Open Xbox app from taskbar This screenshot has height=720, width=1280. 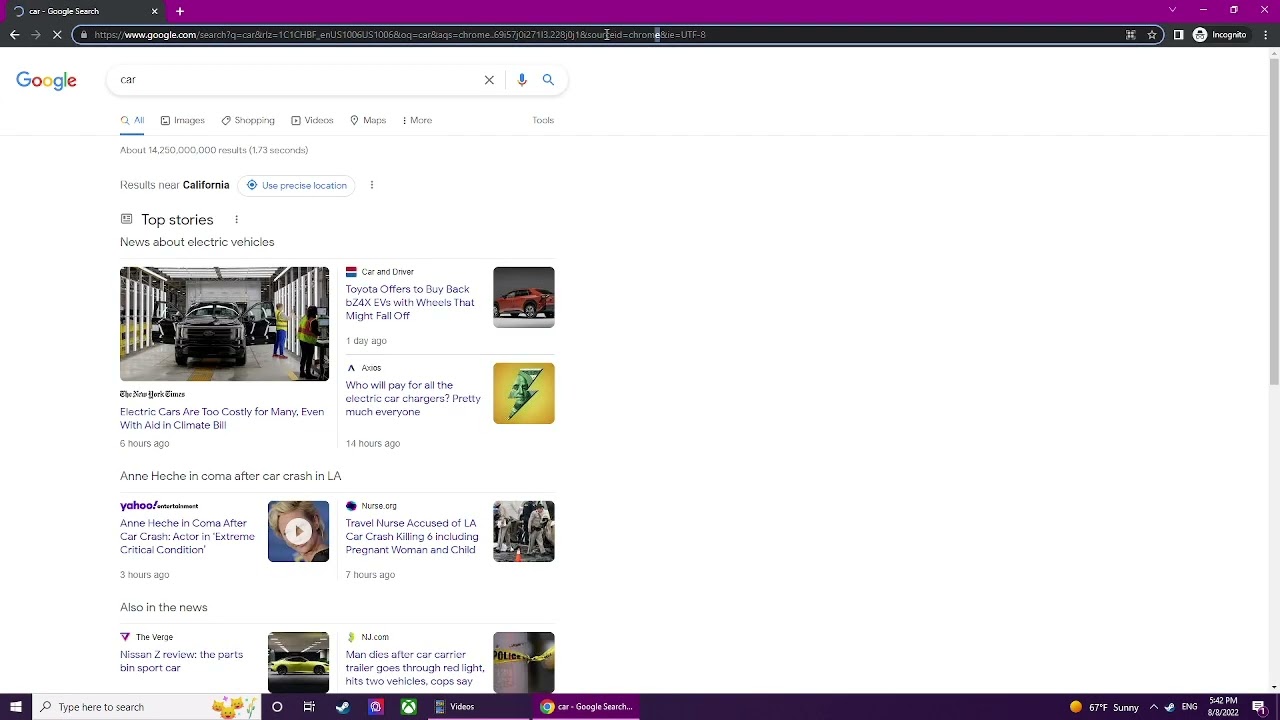point(409,707)
